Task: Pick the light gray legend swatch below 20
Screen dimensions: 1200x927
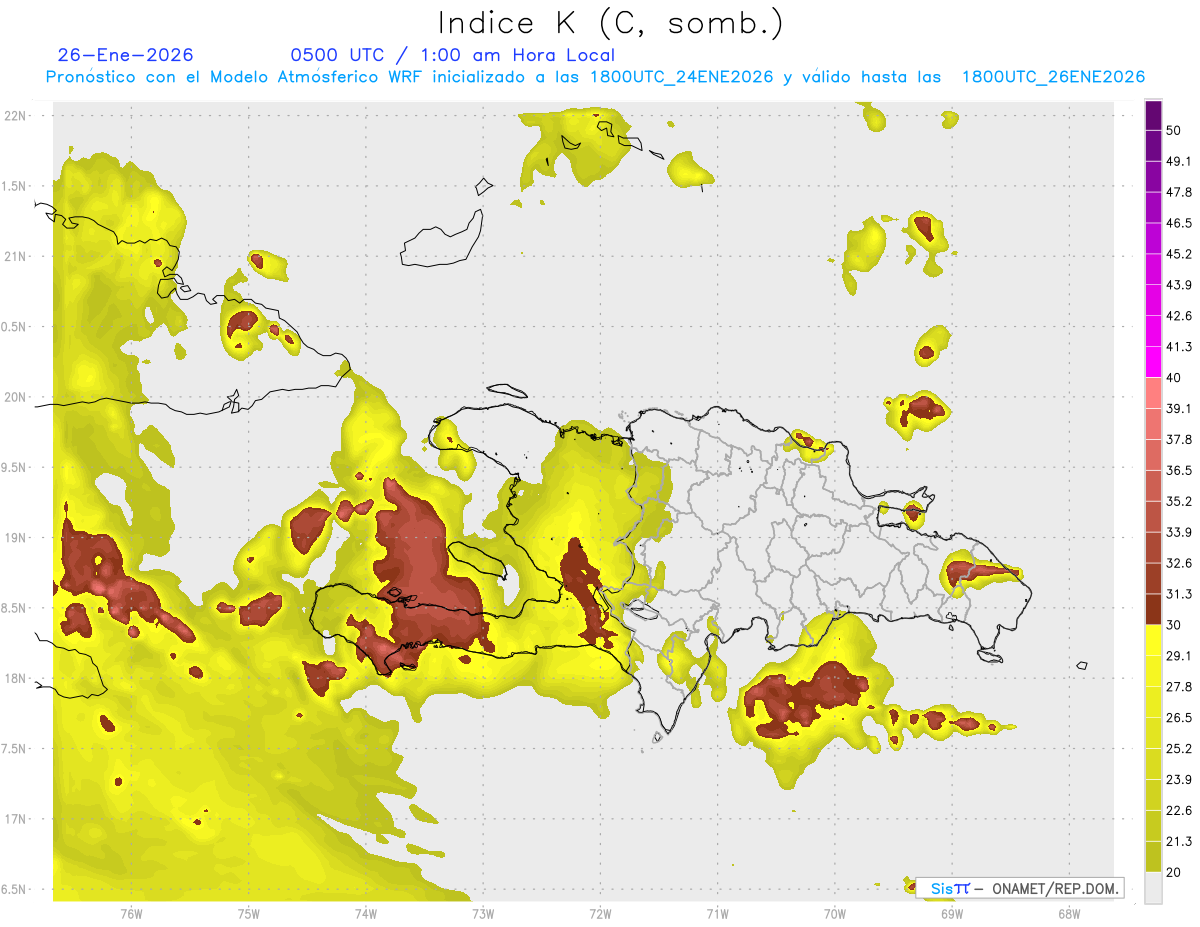Action: point(1153,888)
